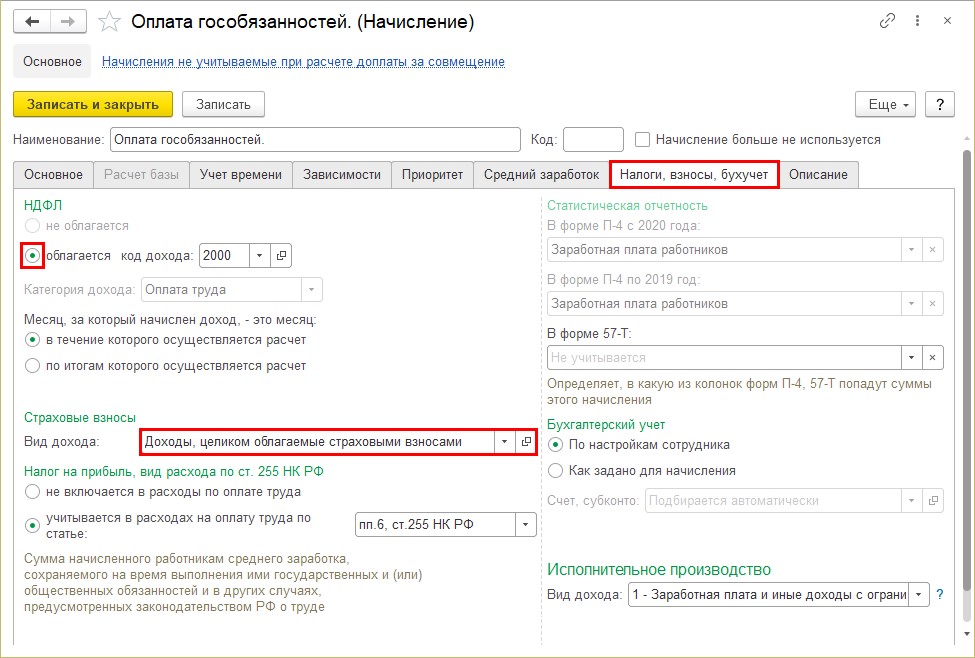Click the 57-Т 'Не учитывается' field
The height and width of the screenshot is (658, 975).
(724, 358)
